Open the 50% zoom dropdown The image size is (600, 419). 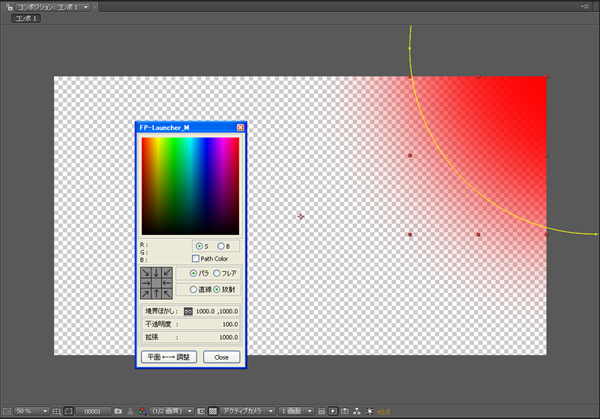[x=32, y=411]
